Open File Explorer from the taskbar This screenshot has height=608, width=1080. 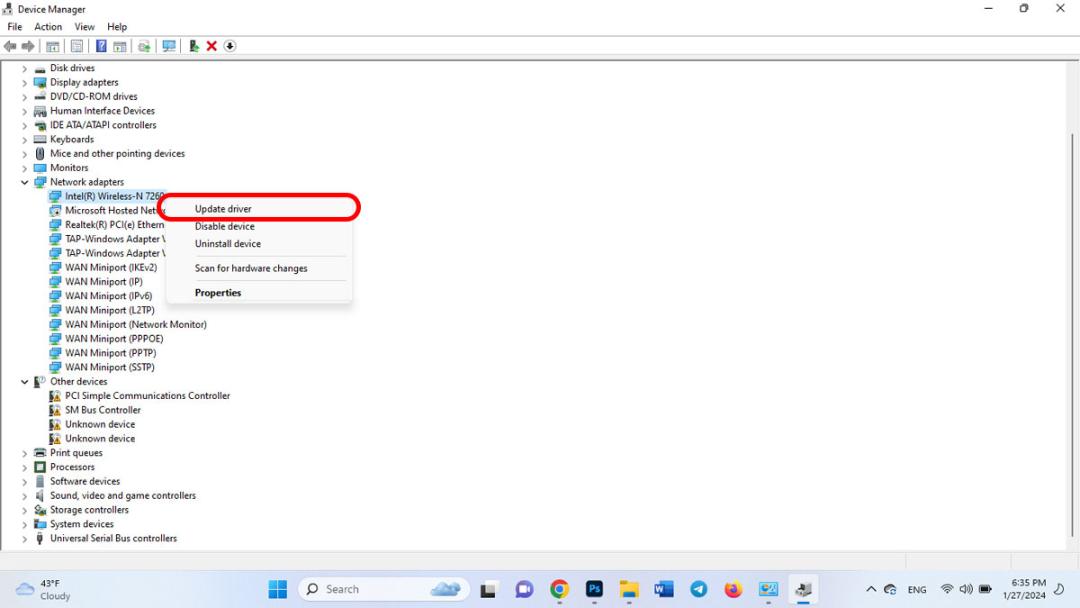tap(629, 589)
